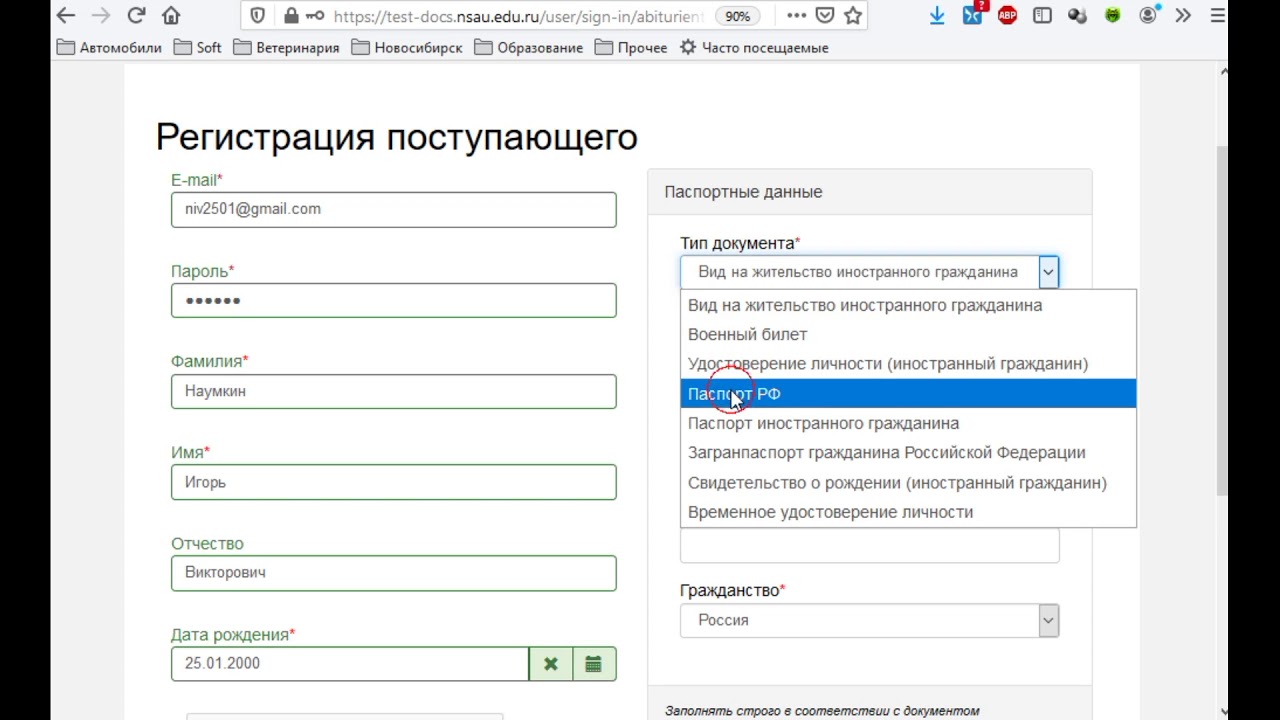Click the blue extension with red question badge
This screenshot has width=1280, height=720.
tap(973, 14)
